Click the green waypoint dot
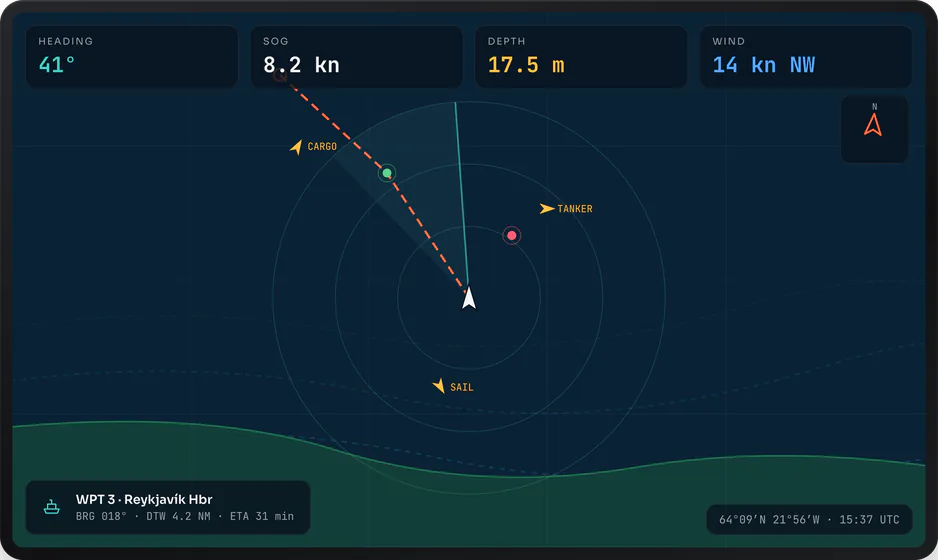The image size is (938, 560). pos(387,174)
